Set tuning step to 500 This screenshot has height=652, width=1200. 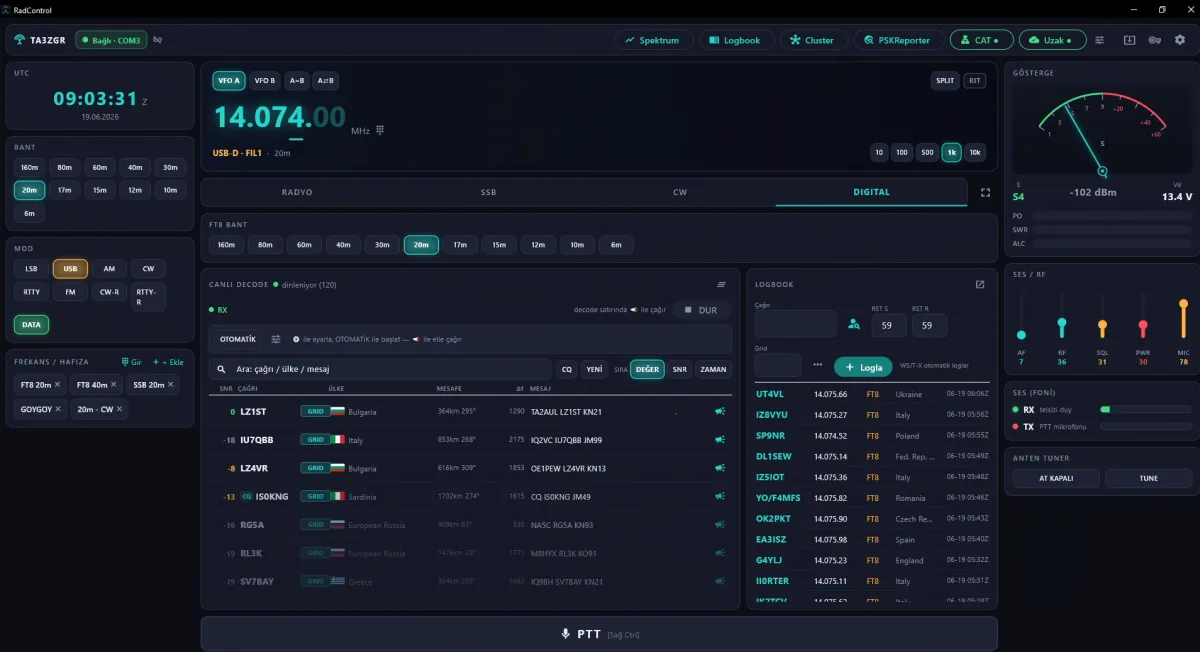coord(927,152)
